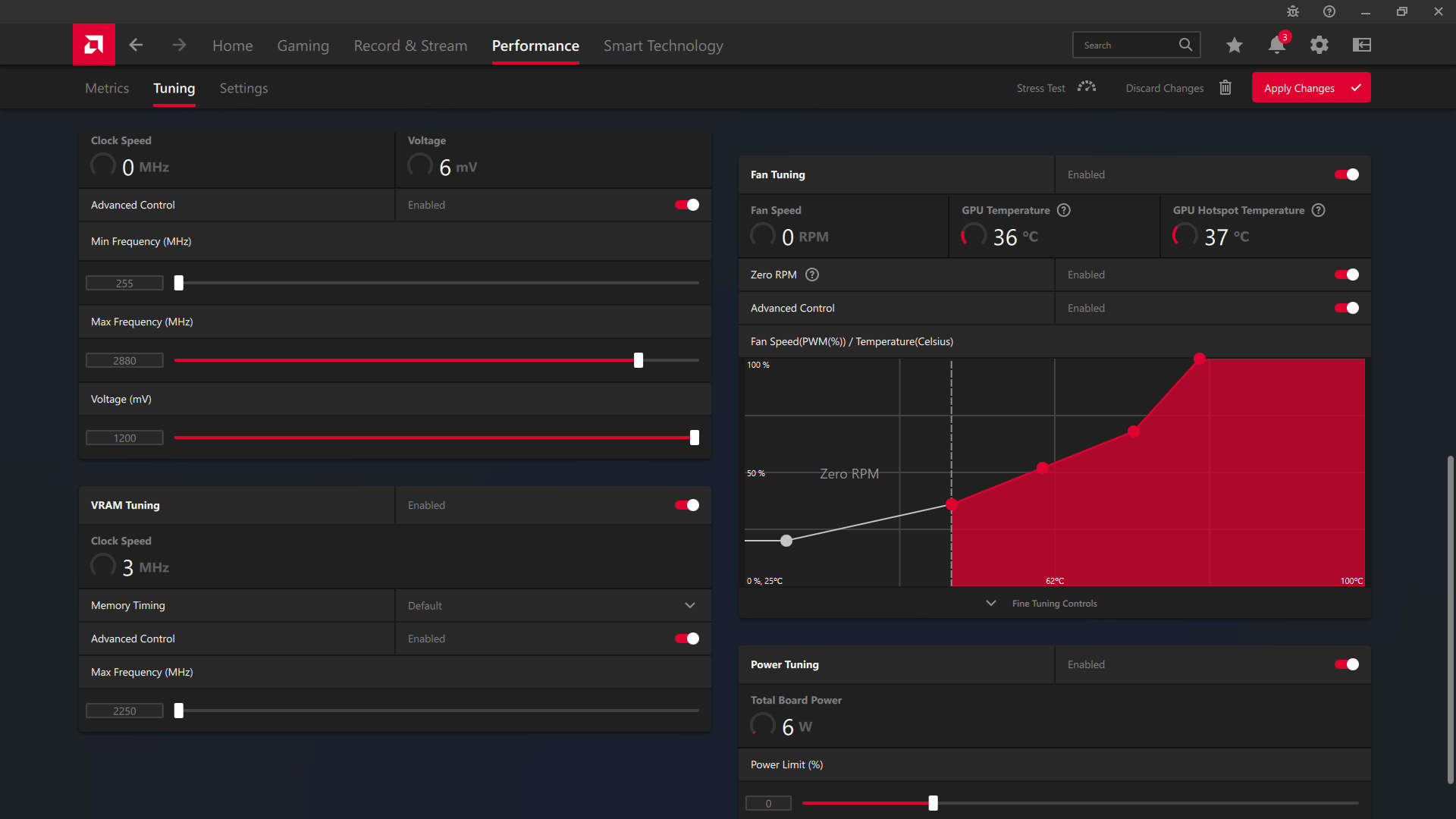Click the discard changes trash icon

tap(1225, 88)
